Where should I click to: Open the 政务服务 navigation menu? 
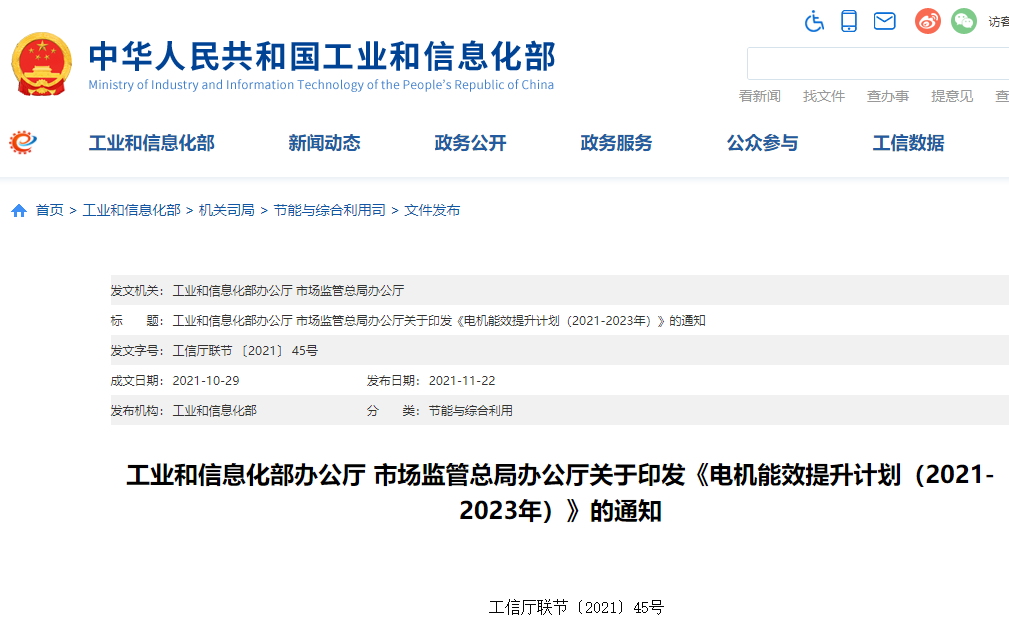point(616,143)
